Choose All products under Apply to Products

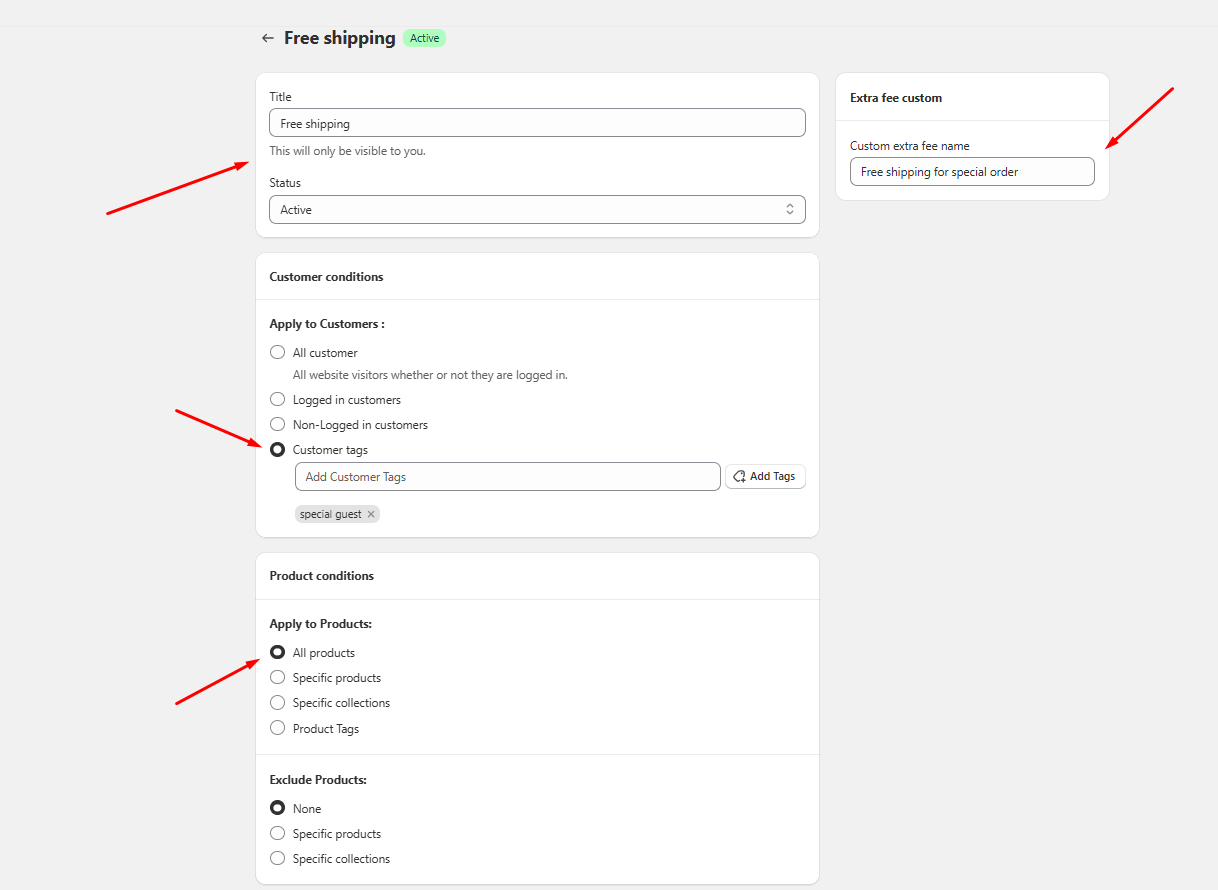(278, 653)
